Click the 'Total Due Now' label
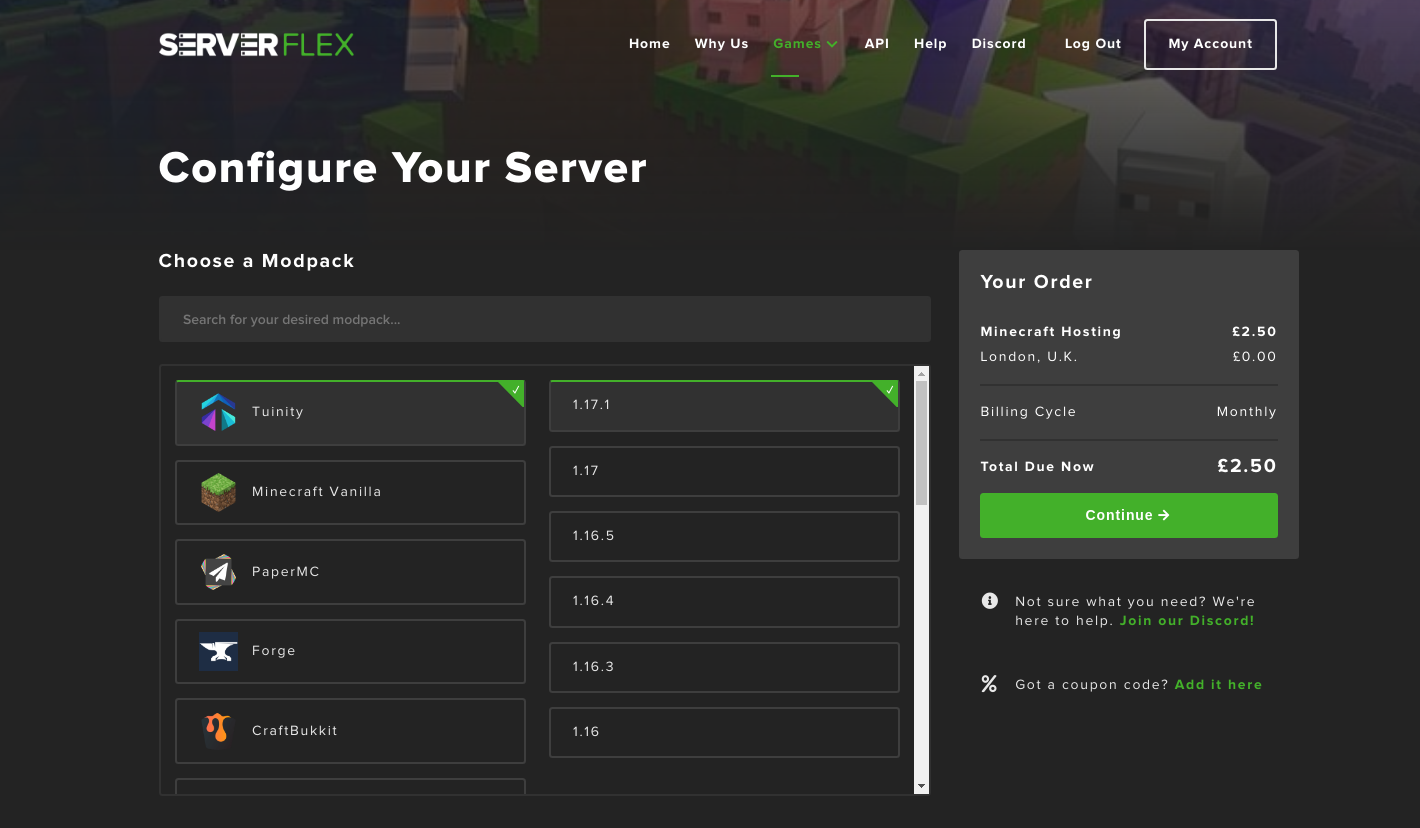The width and height of the screenshot is (1420, 828). pyautogui.click(x=1037, y=467)
